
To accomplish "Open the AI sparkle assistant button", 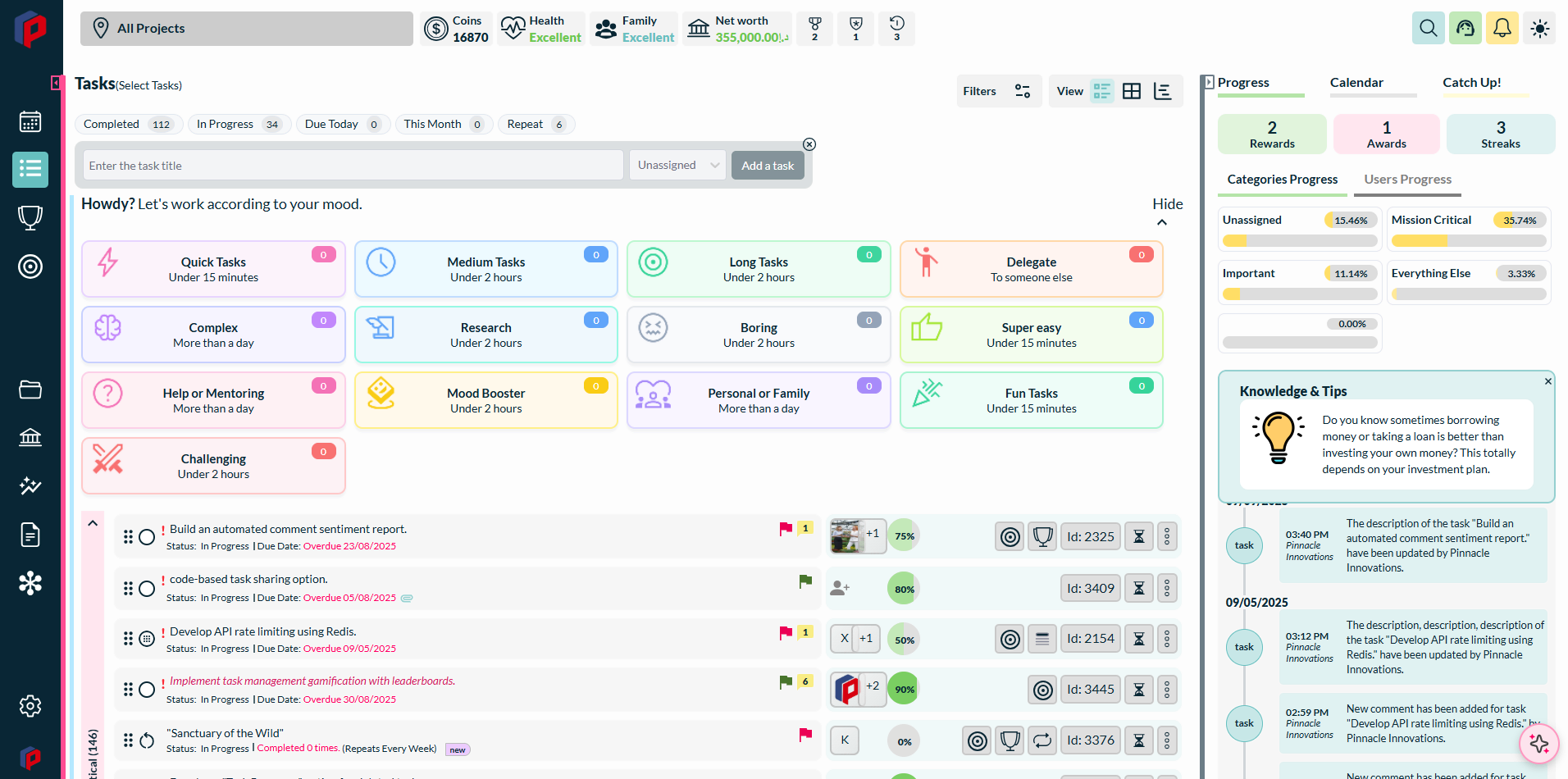I will pos(1538,744).
